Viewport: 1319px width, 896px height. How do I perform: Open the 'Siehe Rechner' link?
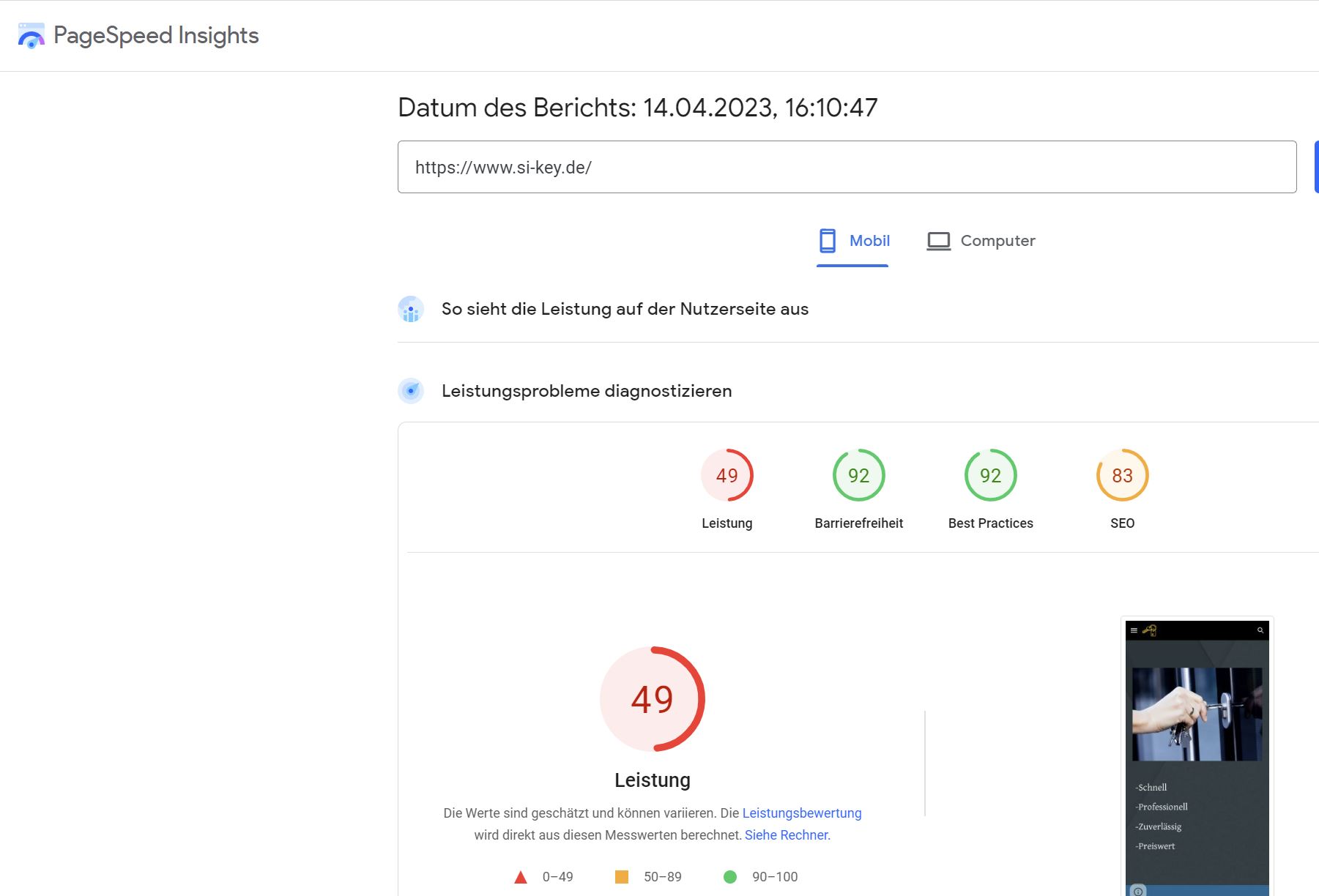pyautogui.click(x=787, y=835)
